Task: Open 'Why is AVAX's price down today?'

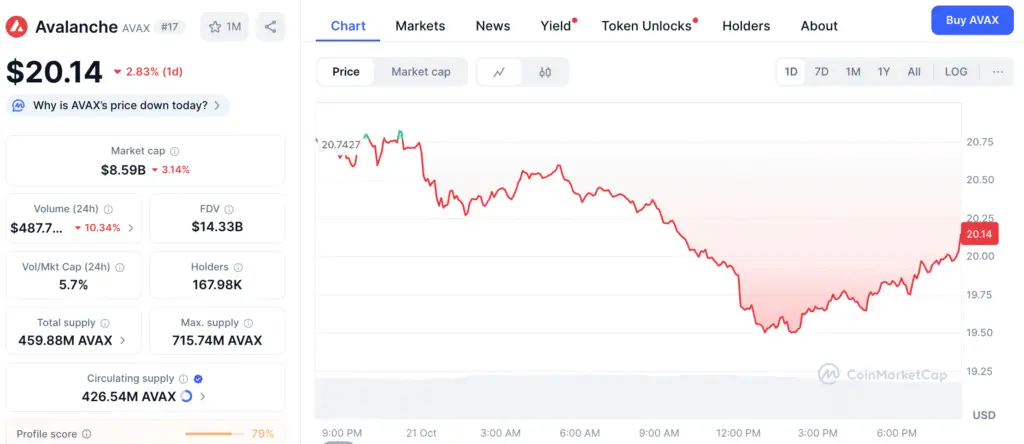Action: [x=118, y=105]
